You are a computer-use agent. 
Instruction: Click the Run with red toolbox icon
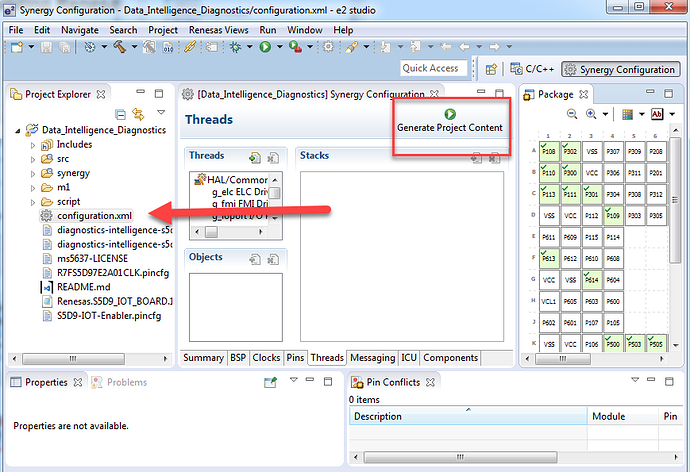[x=295, y=47]
